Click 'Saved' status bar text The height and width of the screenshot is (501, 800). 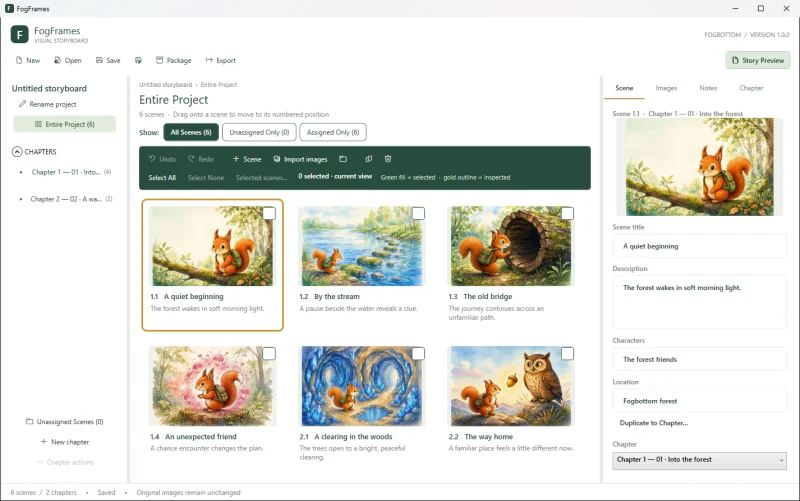tap(106, 493)
